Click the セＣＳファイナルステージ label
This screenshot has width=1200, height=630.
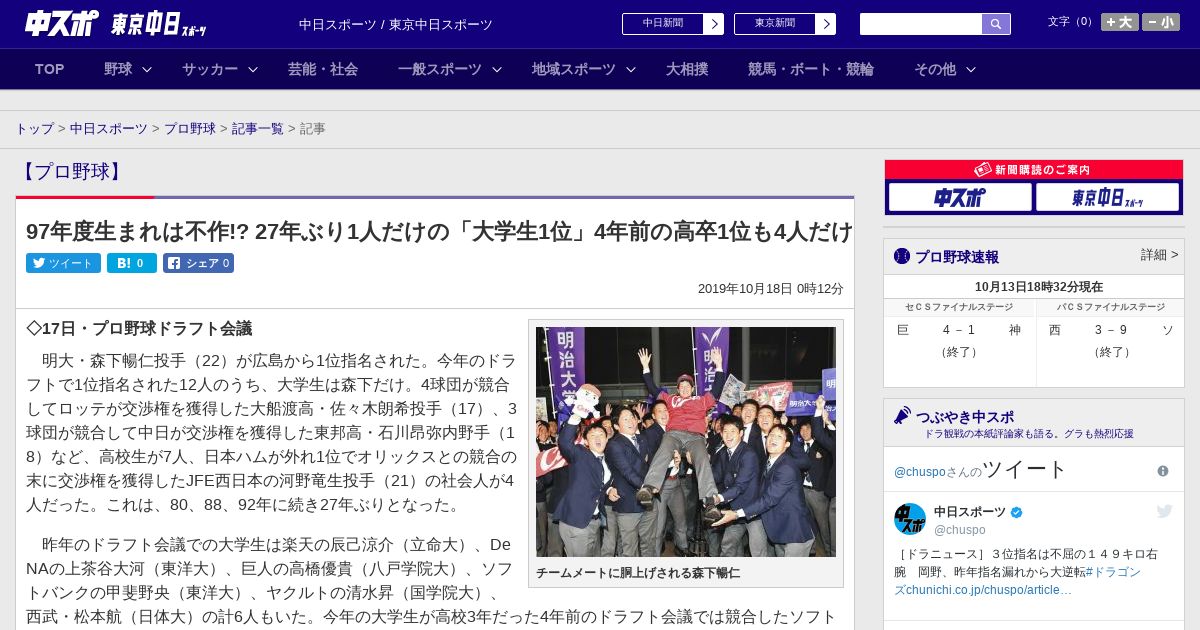pyautogui.click(x=959, y=307)
